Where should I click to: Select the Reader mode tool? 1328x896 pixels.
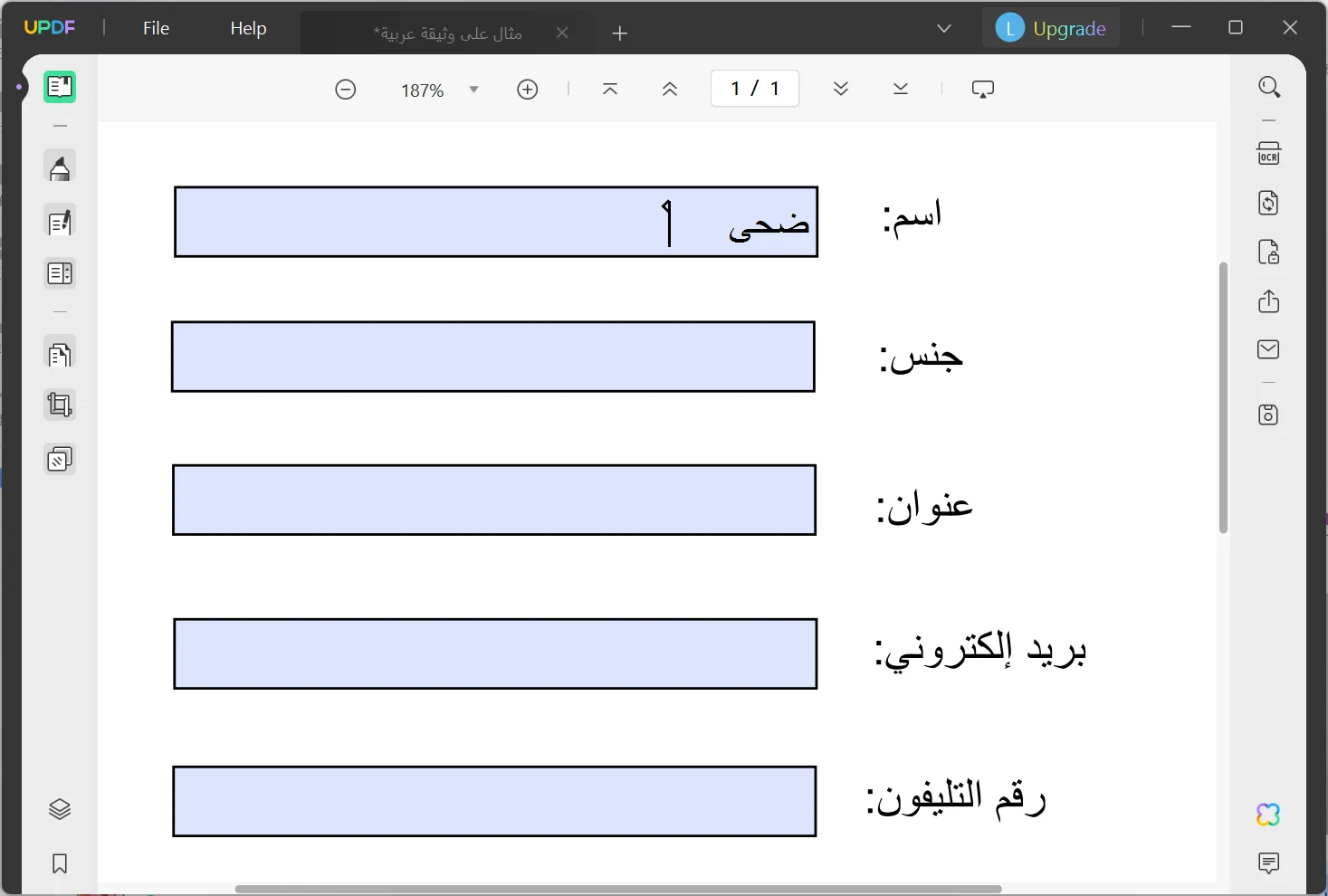[x=60, y=87]
